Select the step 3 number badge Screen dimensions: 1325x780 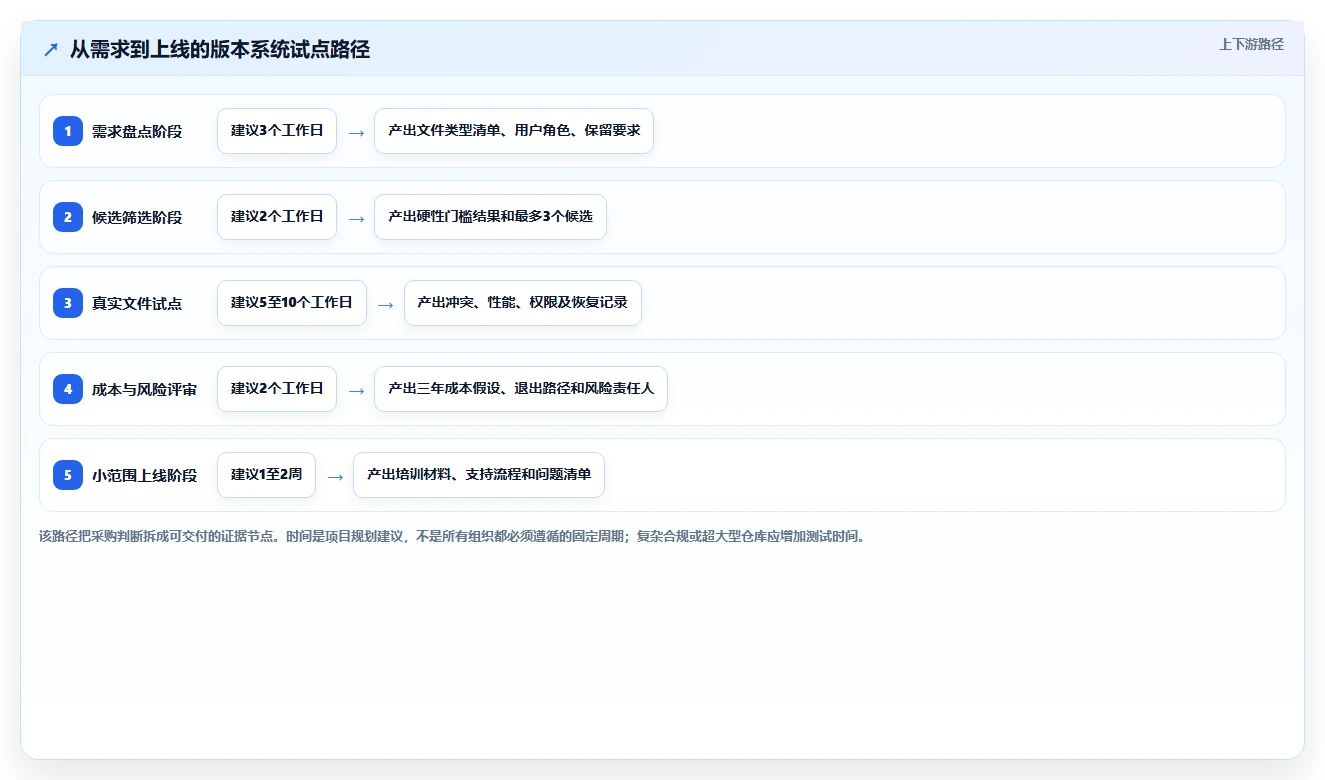(x=68, y=303)
